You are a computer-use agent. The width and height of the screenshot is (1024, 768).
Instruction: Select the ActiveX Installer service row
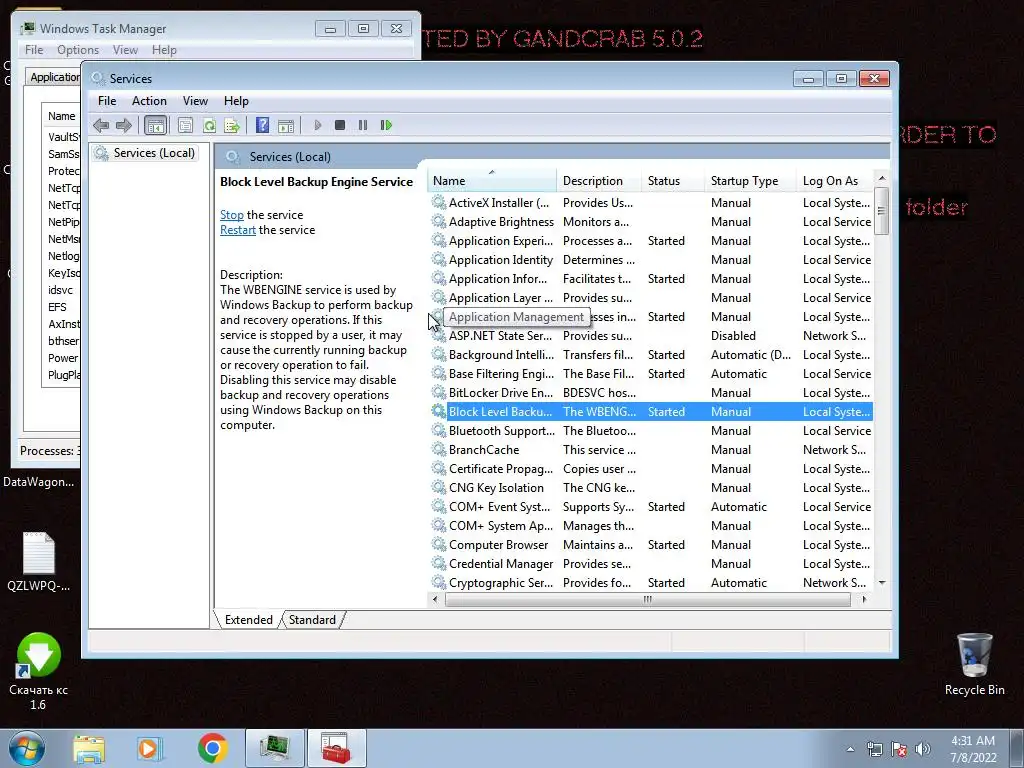tap(651, 203)
